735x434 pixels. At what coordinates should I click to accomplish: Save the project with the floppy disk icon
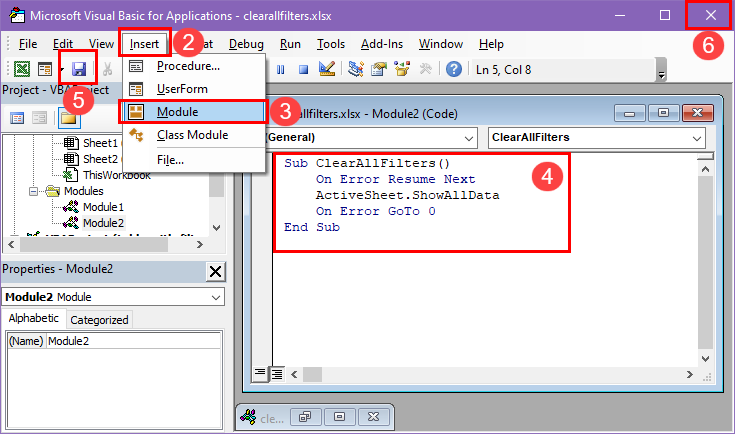pos(79,69)
